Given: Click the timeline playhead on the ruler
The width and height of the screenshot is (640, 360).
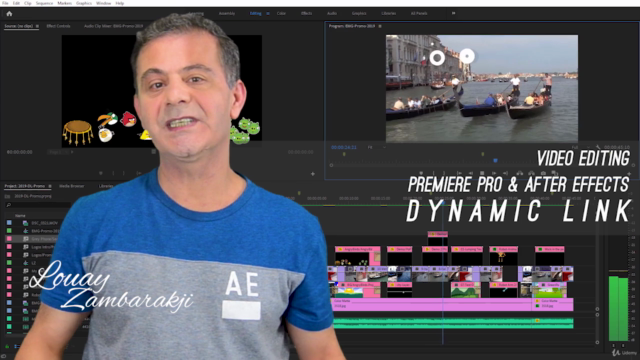Looking at the screenshot, I should click(443, 203).
